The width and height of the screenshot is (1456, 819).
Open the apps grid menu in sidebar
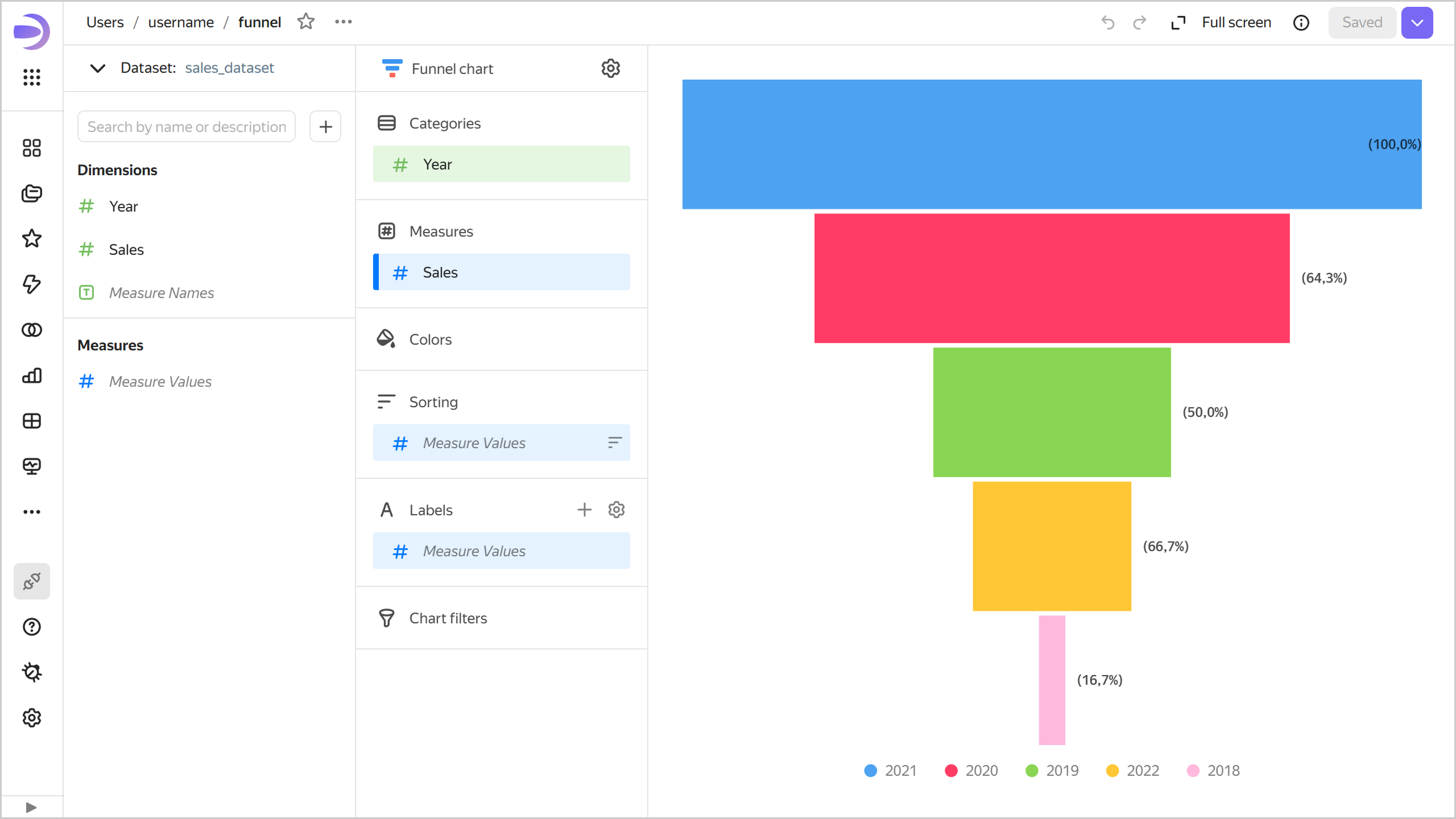(32, 77)
